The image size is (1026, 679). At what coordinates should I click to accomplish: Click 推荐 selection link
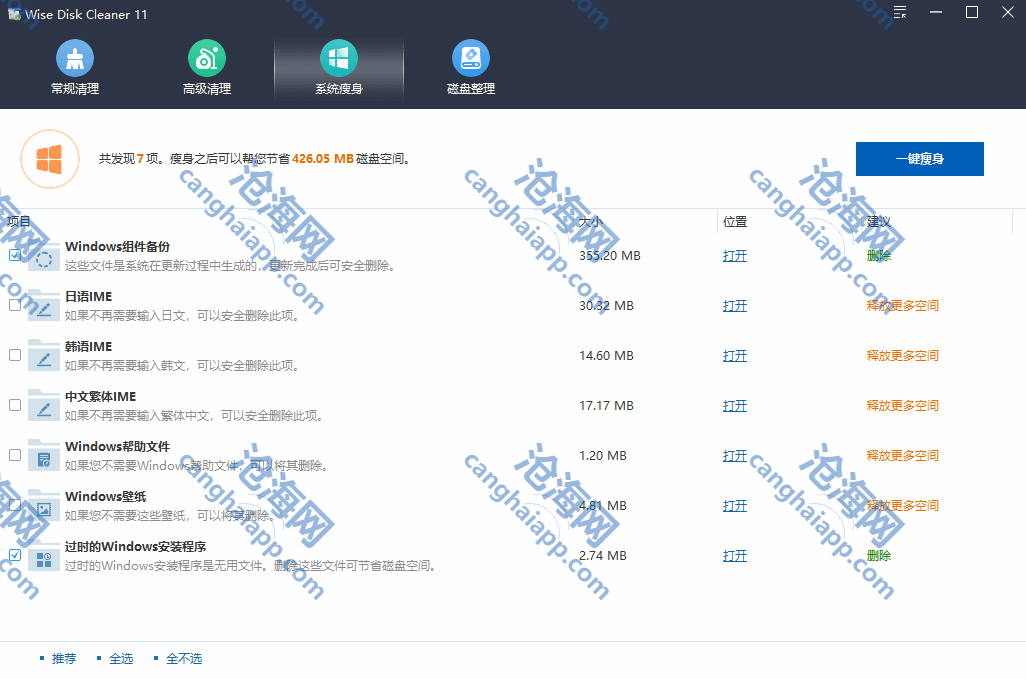[64, 659]
